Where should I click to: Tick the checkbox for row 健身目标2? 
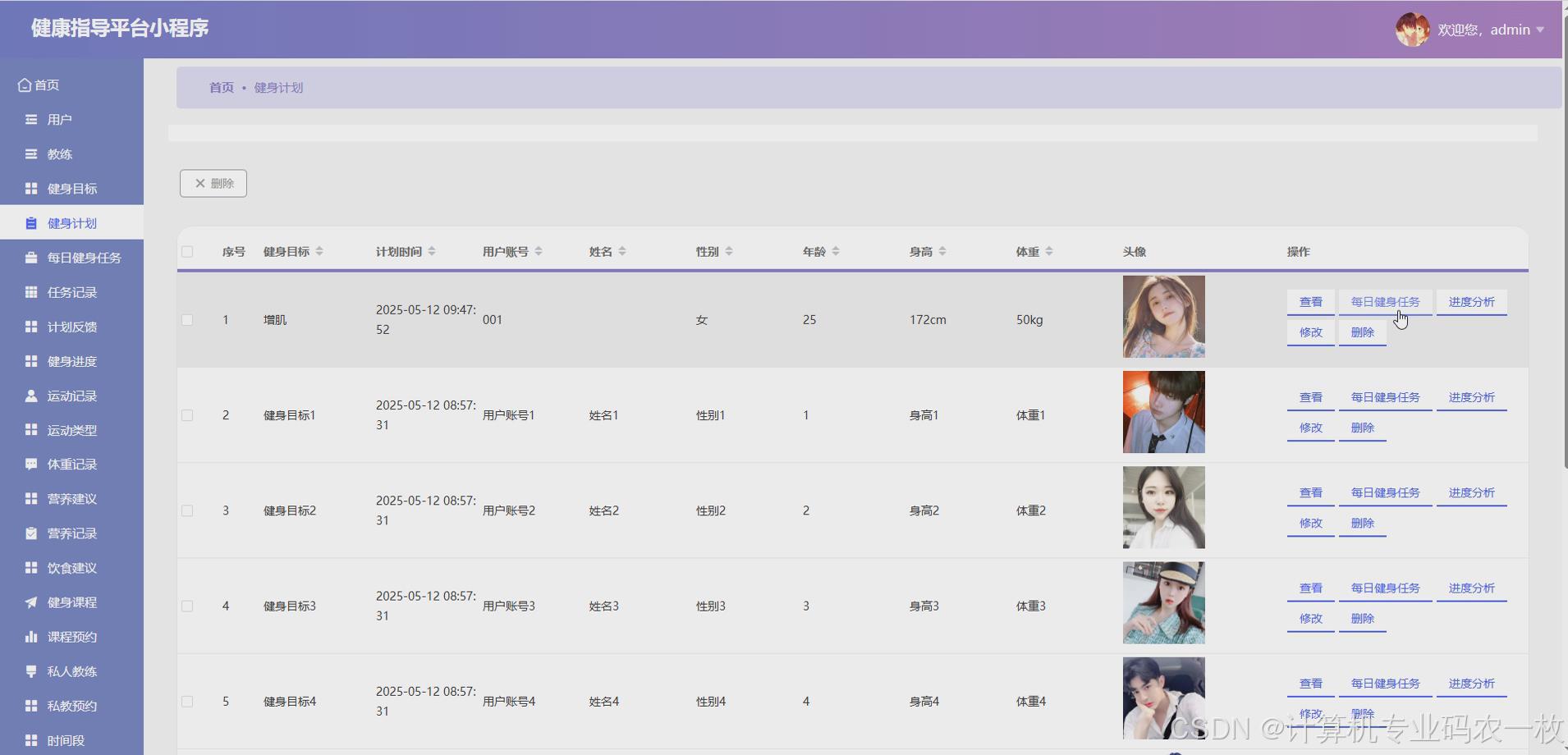click(x=187, y=510)
